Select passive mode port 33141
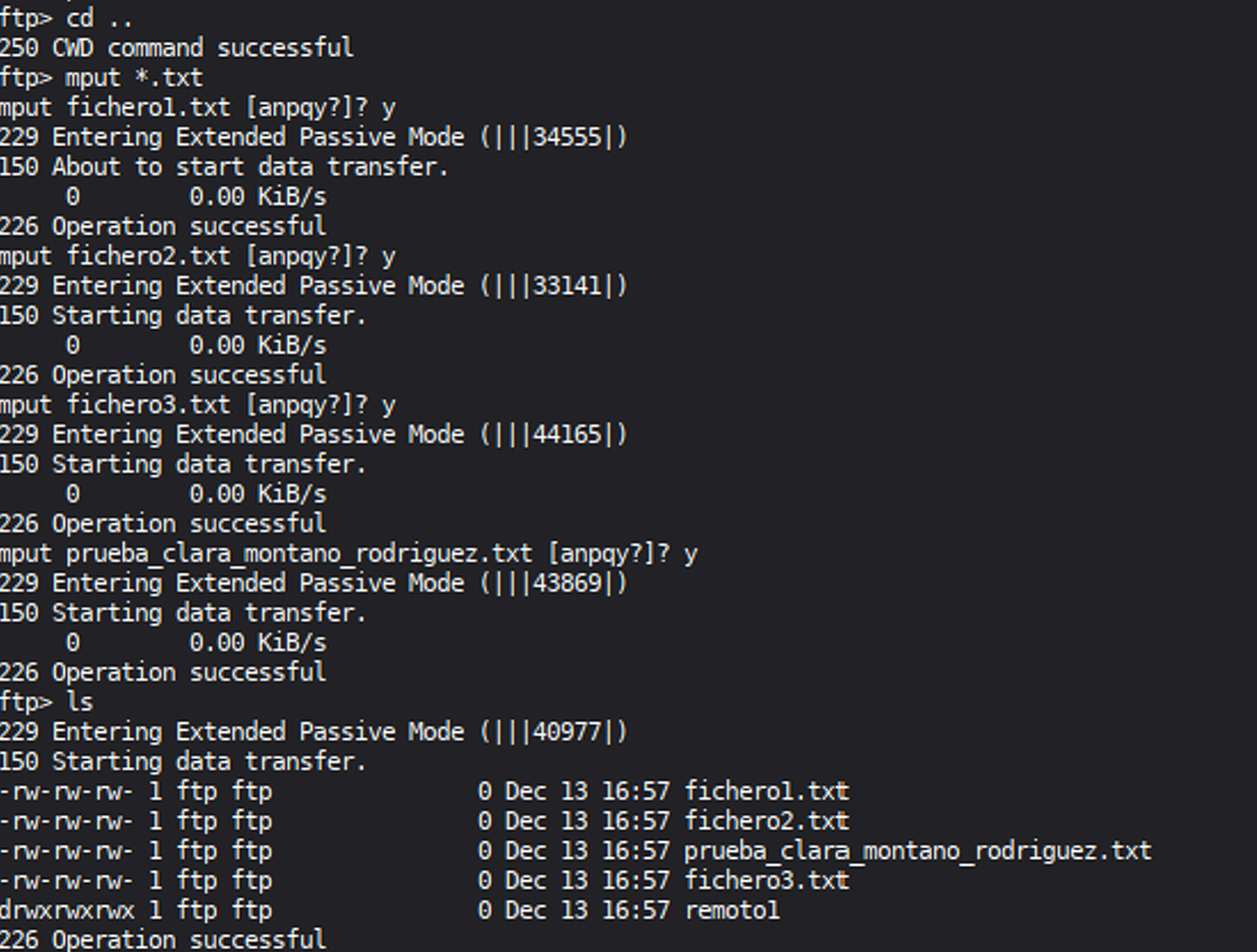The height and width of the screenshot is (952, 1257). (567, 287)
